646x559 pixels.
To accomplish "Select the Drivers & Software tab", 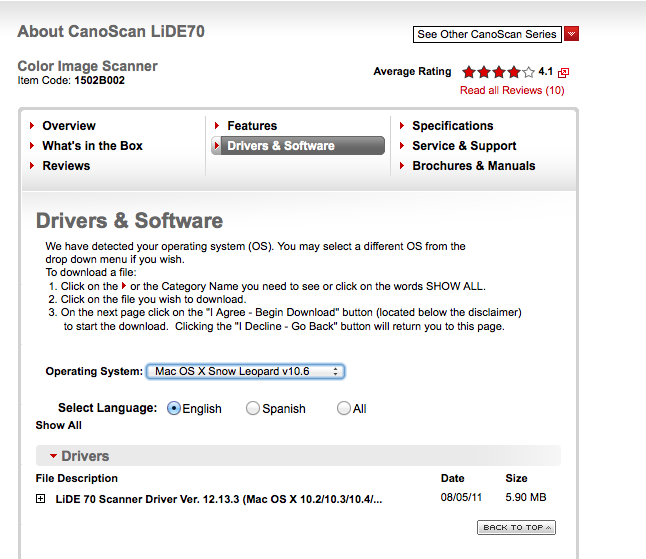I will click(x=298, y=145).
